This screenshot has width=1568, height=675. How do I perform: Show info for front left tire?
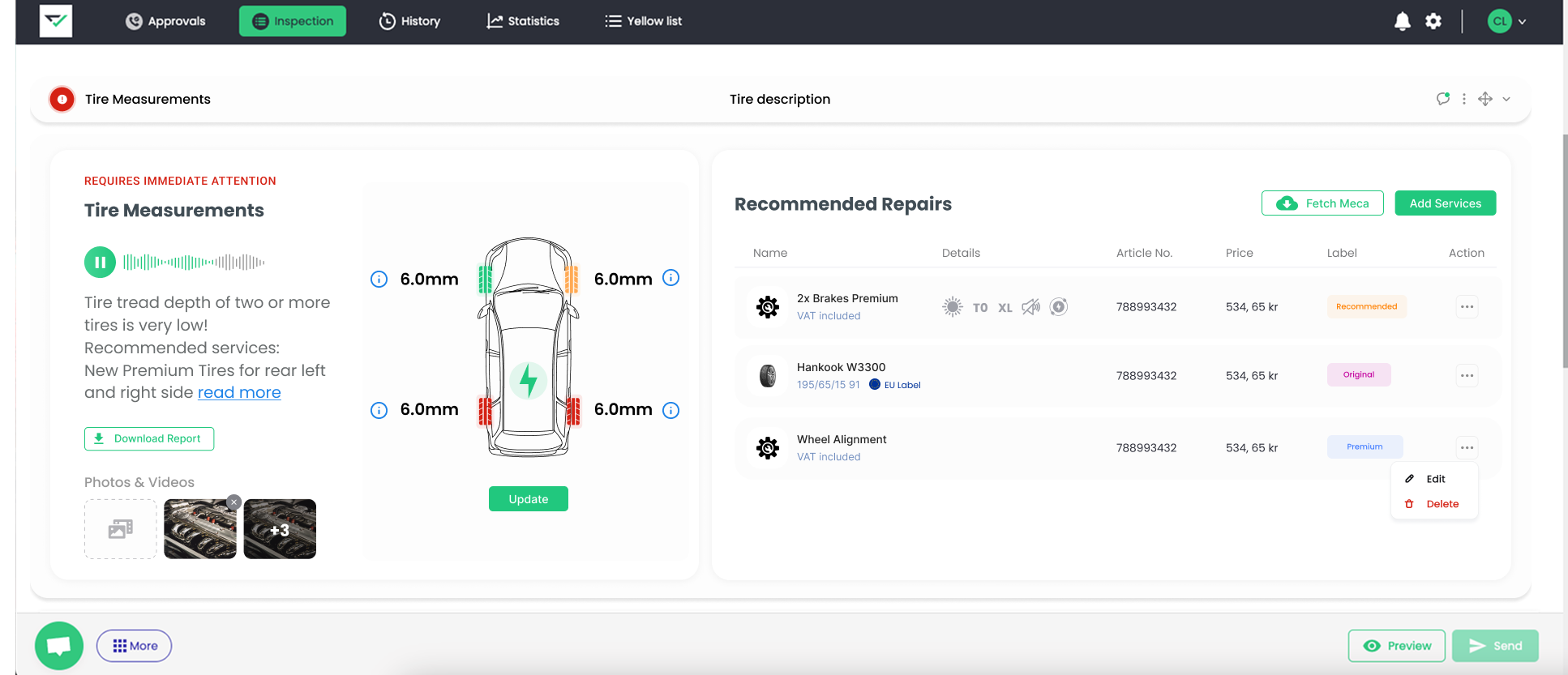[379, 280]
